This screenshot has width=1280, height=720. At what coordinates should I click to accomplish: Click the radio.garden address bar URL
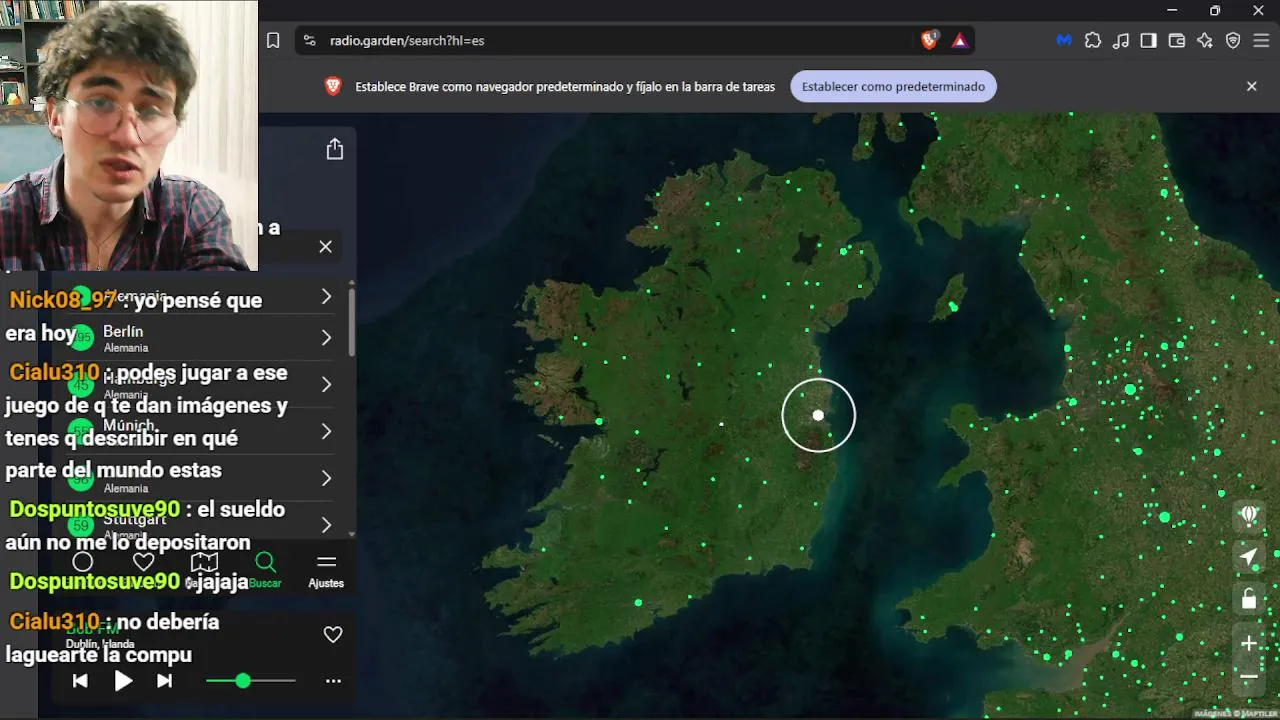(407, 41)
